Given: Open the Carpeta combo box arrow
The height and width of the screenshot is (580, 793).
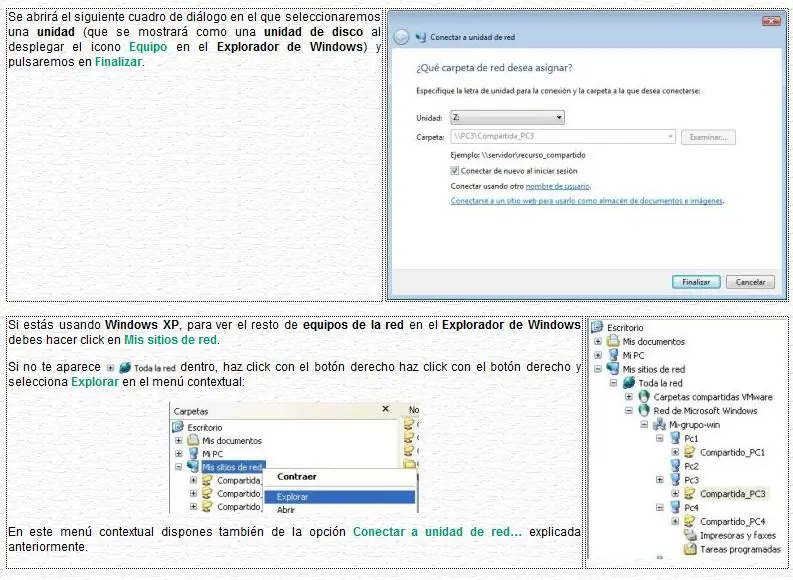Looking at the screenshot, I should (x=670, y=137).
